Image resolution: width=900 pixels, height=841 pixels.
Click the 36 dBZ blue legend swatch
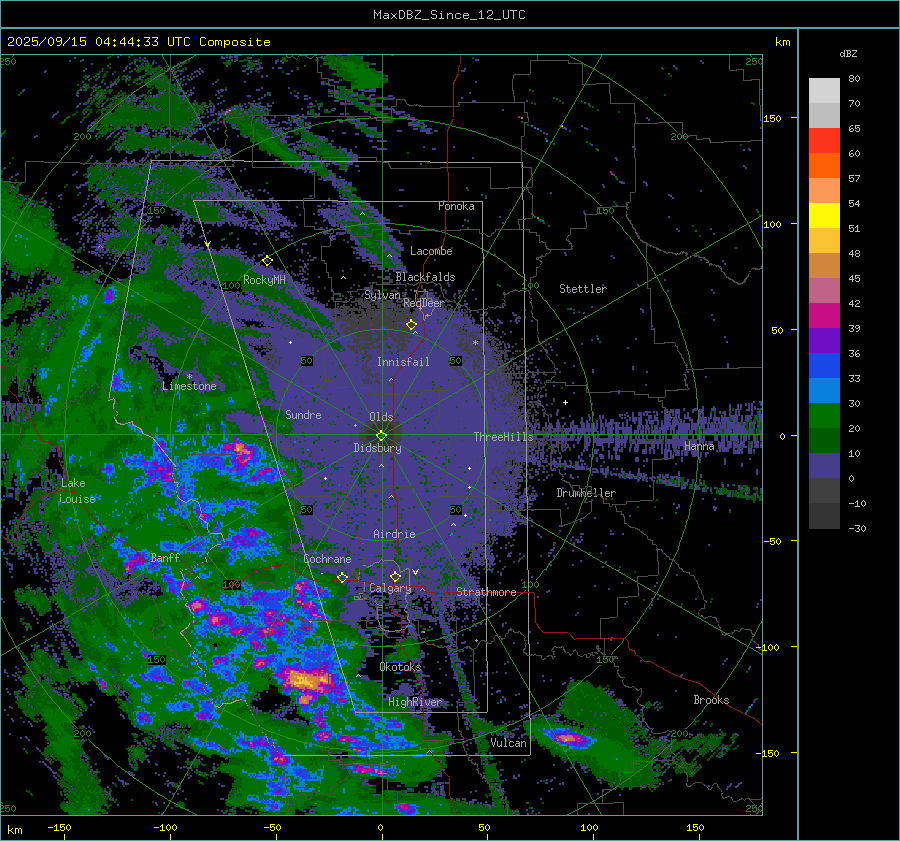click(824, 365)
